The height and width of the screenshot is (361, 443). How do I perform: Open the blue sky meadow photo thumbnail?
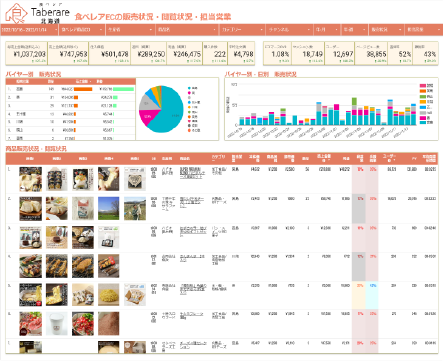[x=108, y=208]
